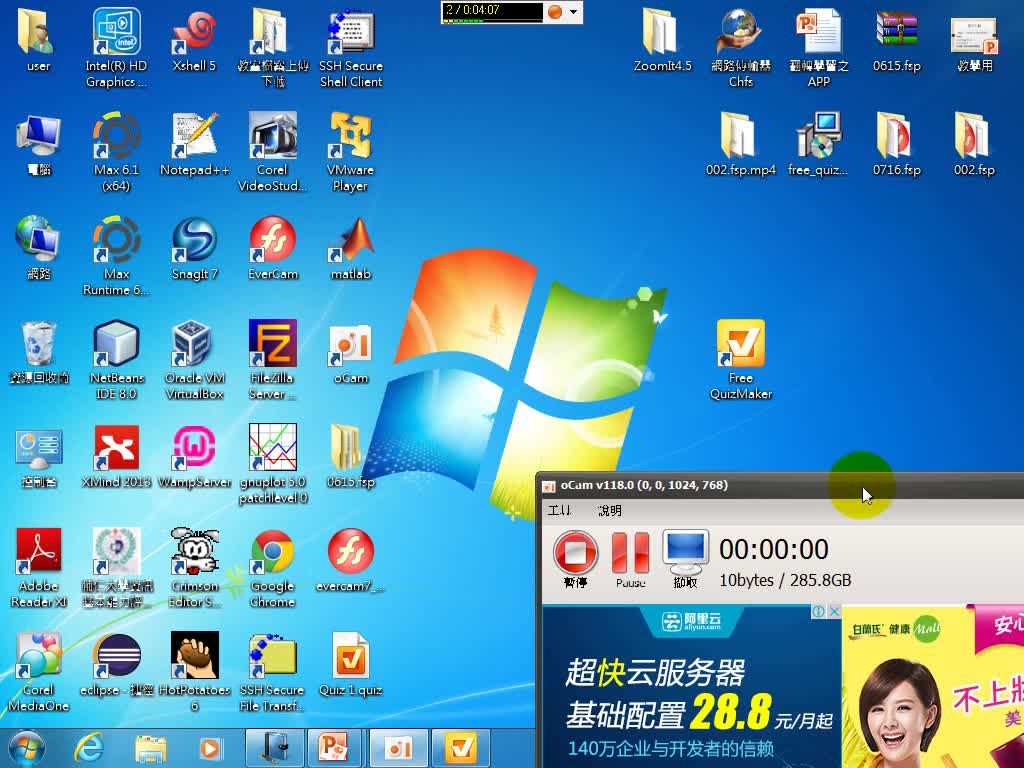Screen dimensions: 1024x768
Task: Open the 說明 menu in oCam
Action: click(x=610, y=510)
